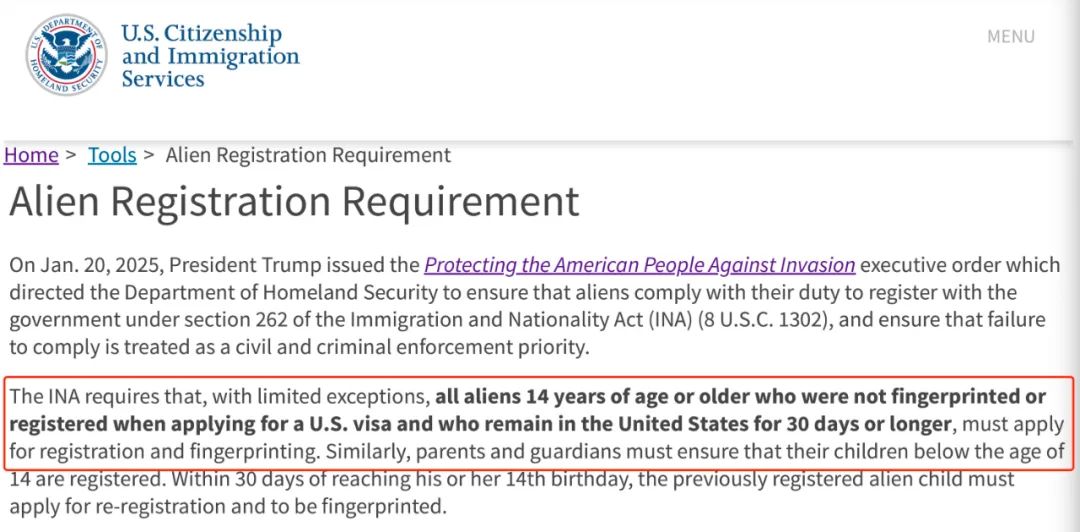The height and width of the screenshot is (532, 1080).
Task: Click 'section 262 of the Immigration' text
Action: 268,320
